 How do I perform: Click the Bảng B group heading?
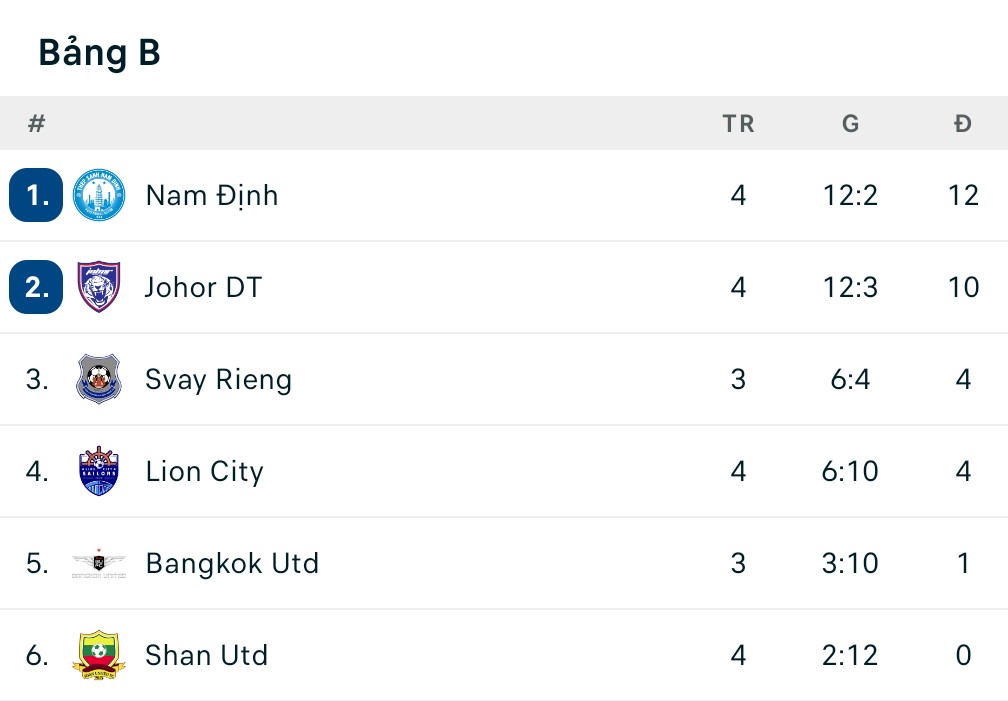click(x=99, y=53)
